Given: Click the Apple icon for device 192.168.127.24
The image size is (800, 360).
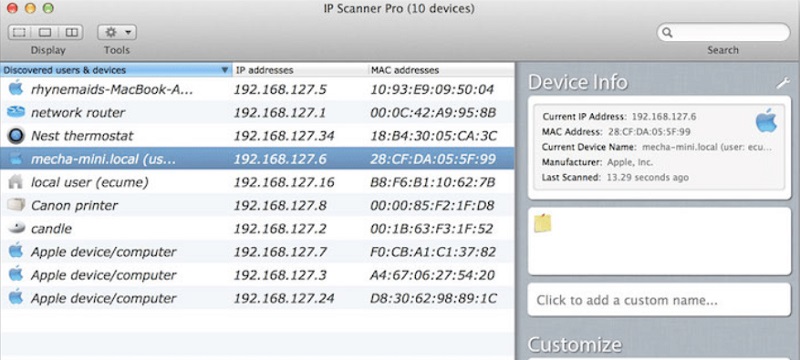Looking at the screenshot, I should tap(16, 297).
